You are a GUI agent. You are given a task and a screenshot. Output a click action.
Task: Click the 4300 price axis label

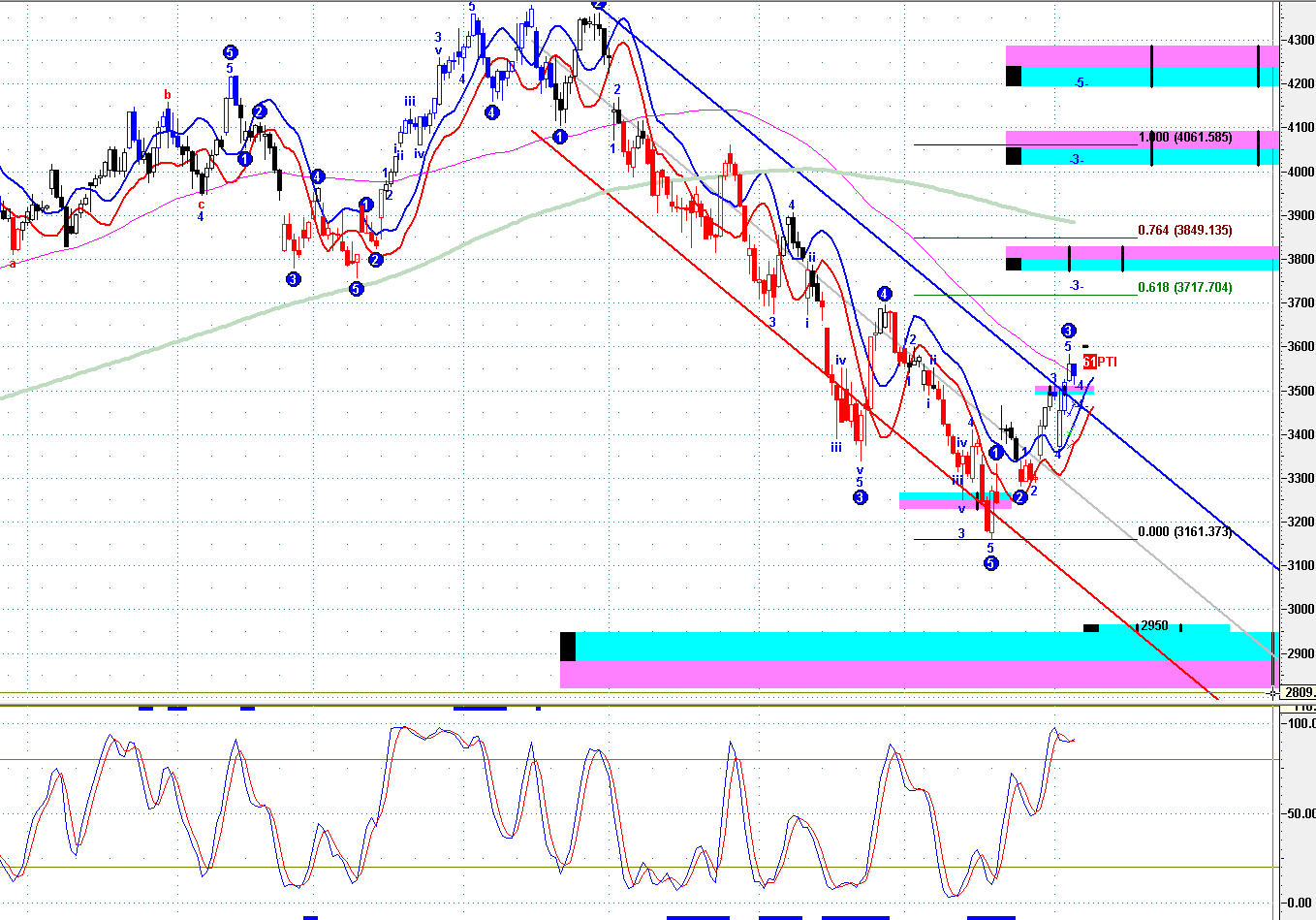pyautogui.click(x=1300, y=40)
